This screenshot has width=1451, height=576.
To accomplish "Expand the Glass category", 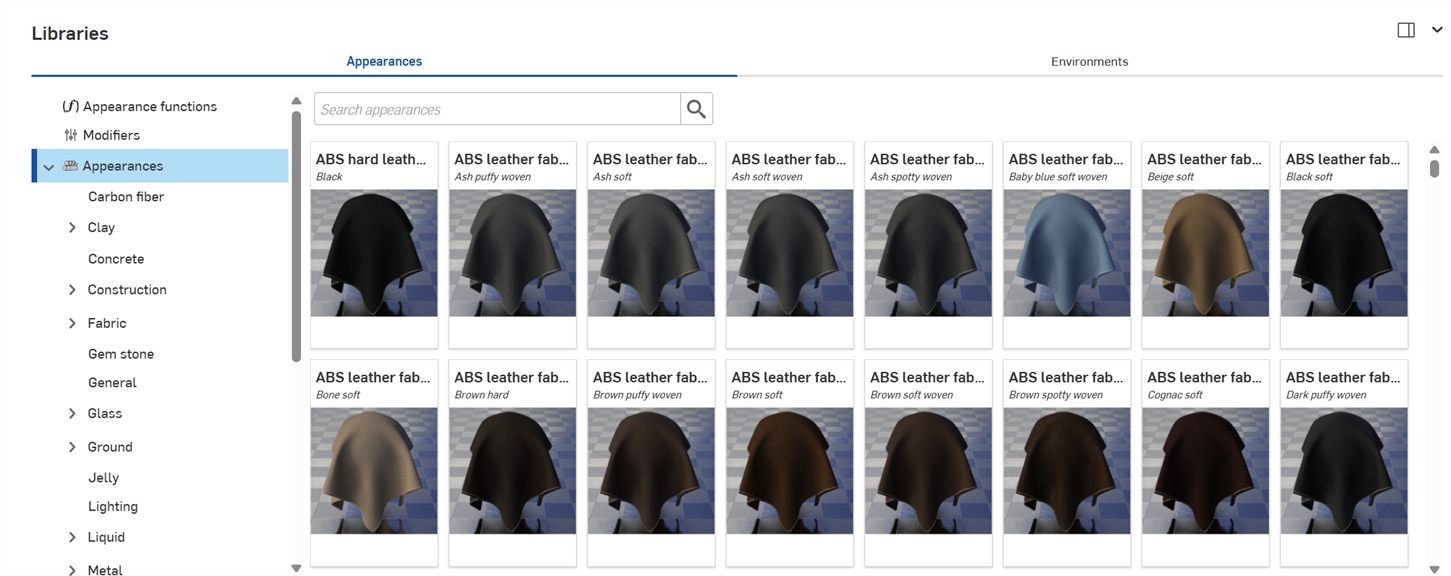I will (72, 414).
